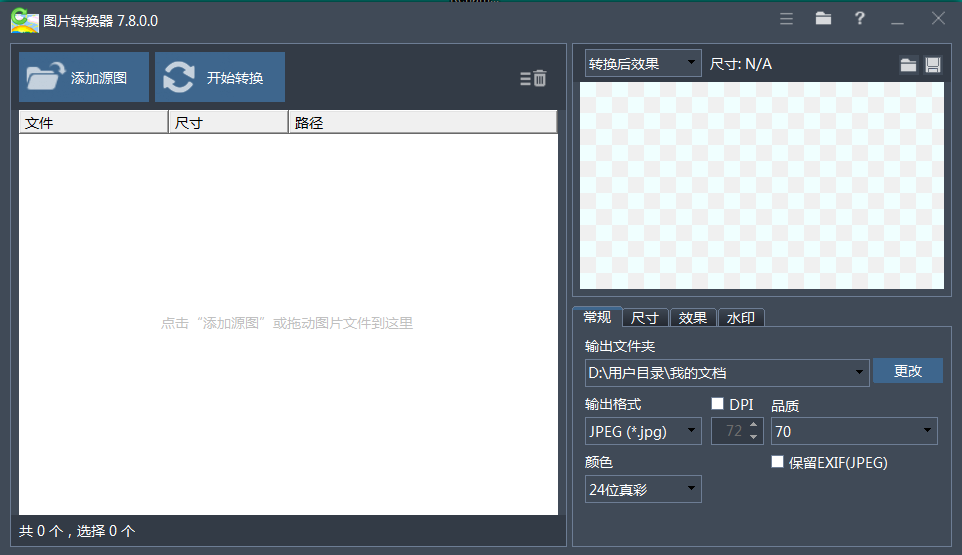This screenshot has height=555, width=962.
Task: Switch to the 水印 tab
Action: tap(741, 318)
